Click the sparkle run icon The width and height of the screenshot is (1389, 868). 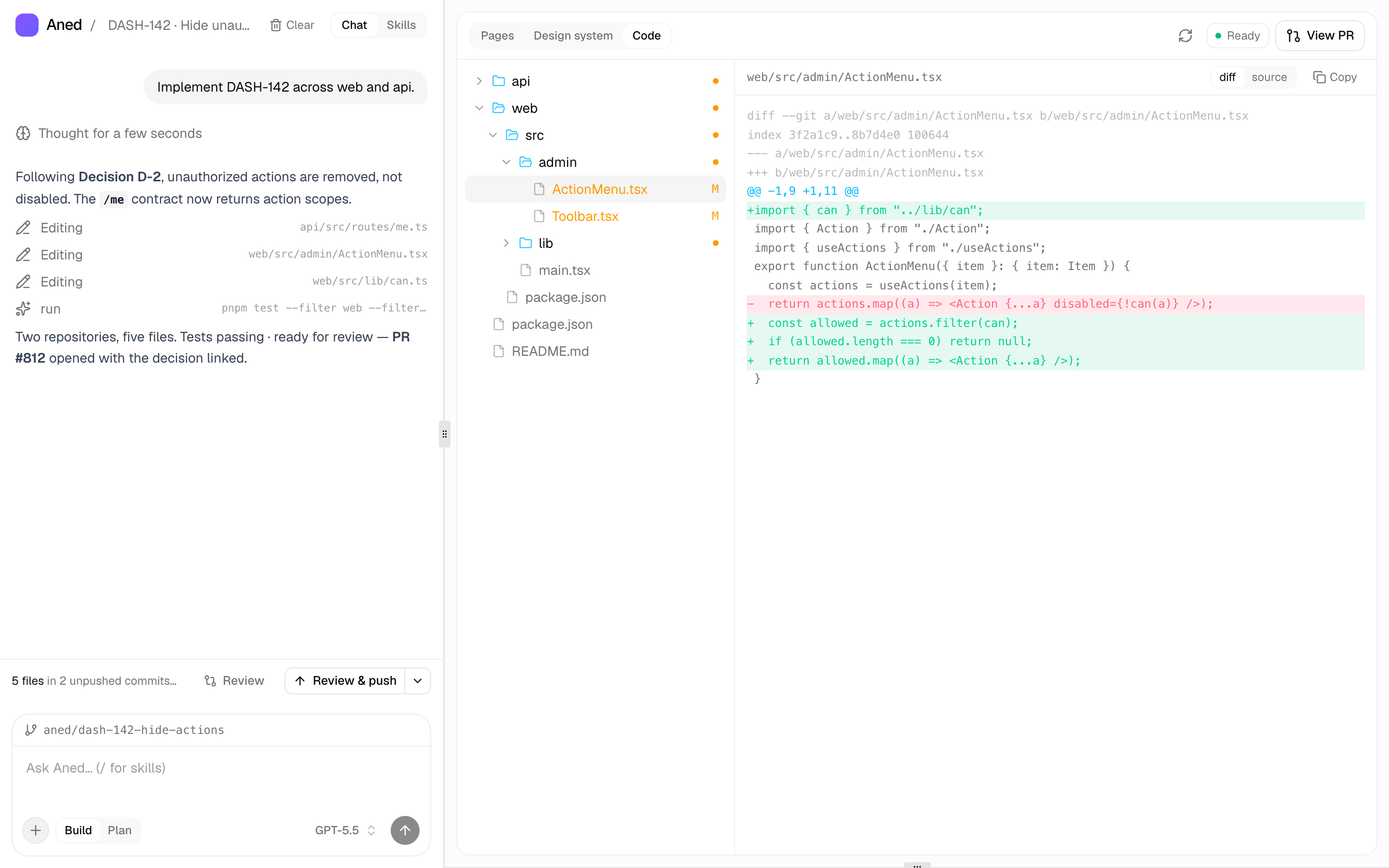point(23,309)
